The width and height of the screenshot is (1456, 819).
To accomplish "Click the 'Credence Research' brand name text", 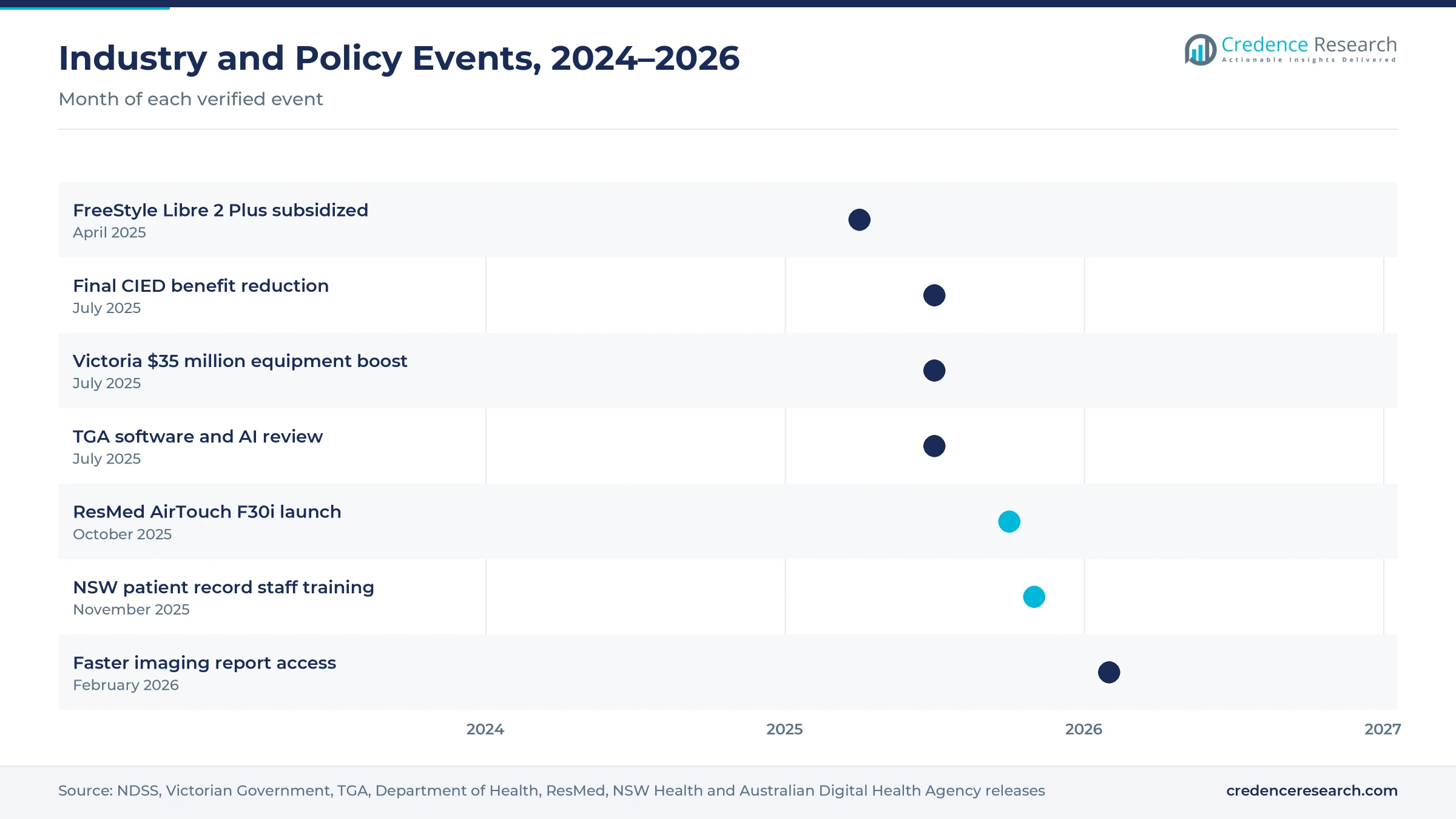I will (x=1309, y=44).
